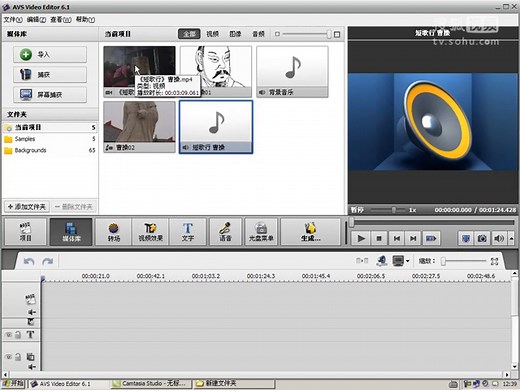Open the 语音 voice recording section

(x=225, y=232)
